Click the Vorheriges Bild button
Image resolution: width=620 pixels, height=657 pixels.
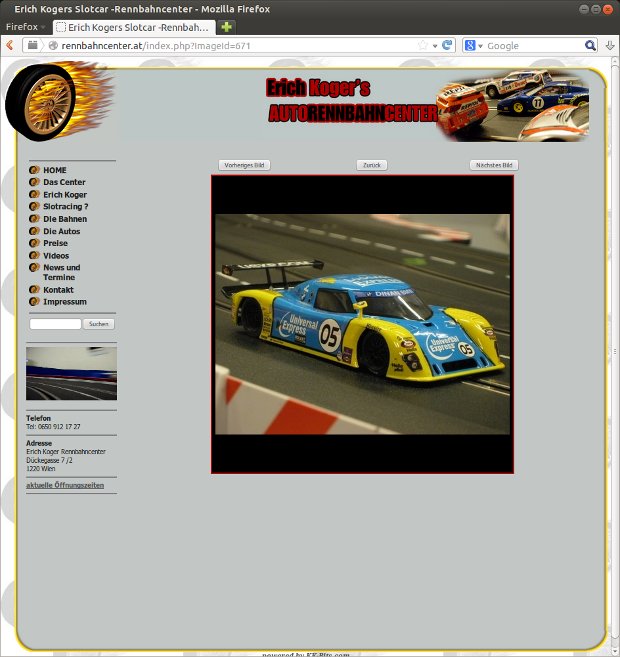click(244, 165)
